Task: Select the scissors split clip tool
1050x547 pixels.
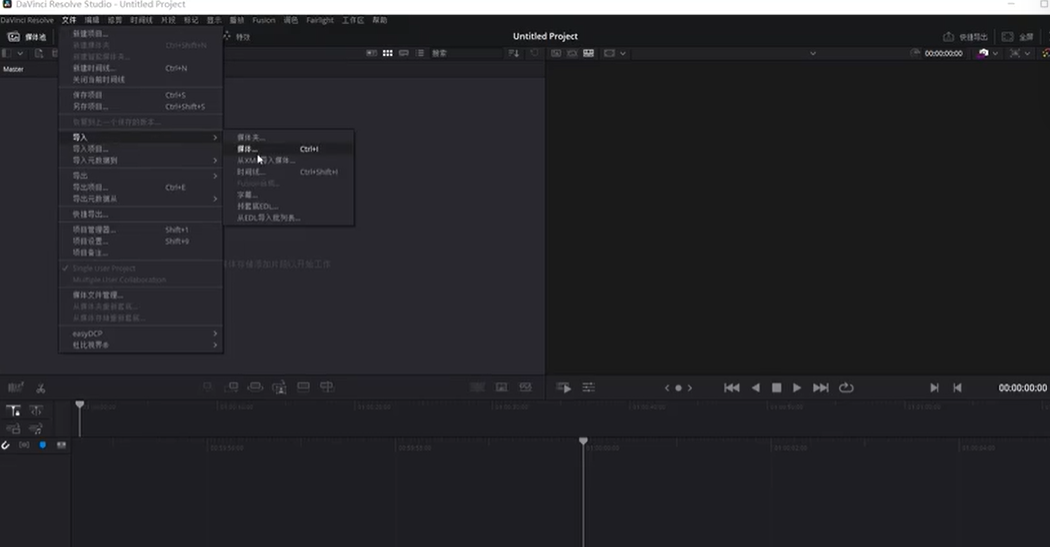Action: pos(41,388)
